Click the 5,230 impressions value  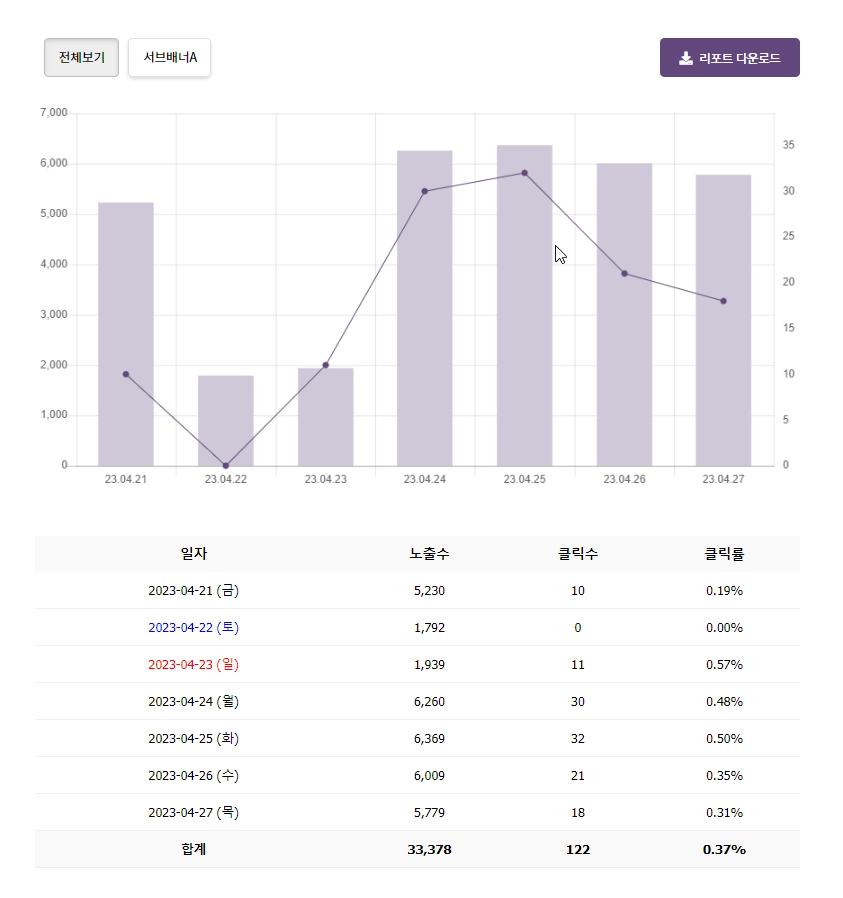click(430, 590)
